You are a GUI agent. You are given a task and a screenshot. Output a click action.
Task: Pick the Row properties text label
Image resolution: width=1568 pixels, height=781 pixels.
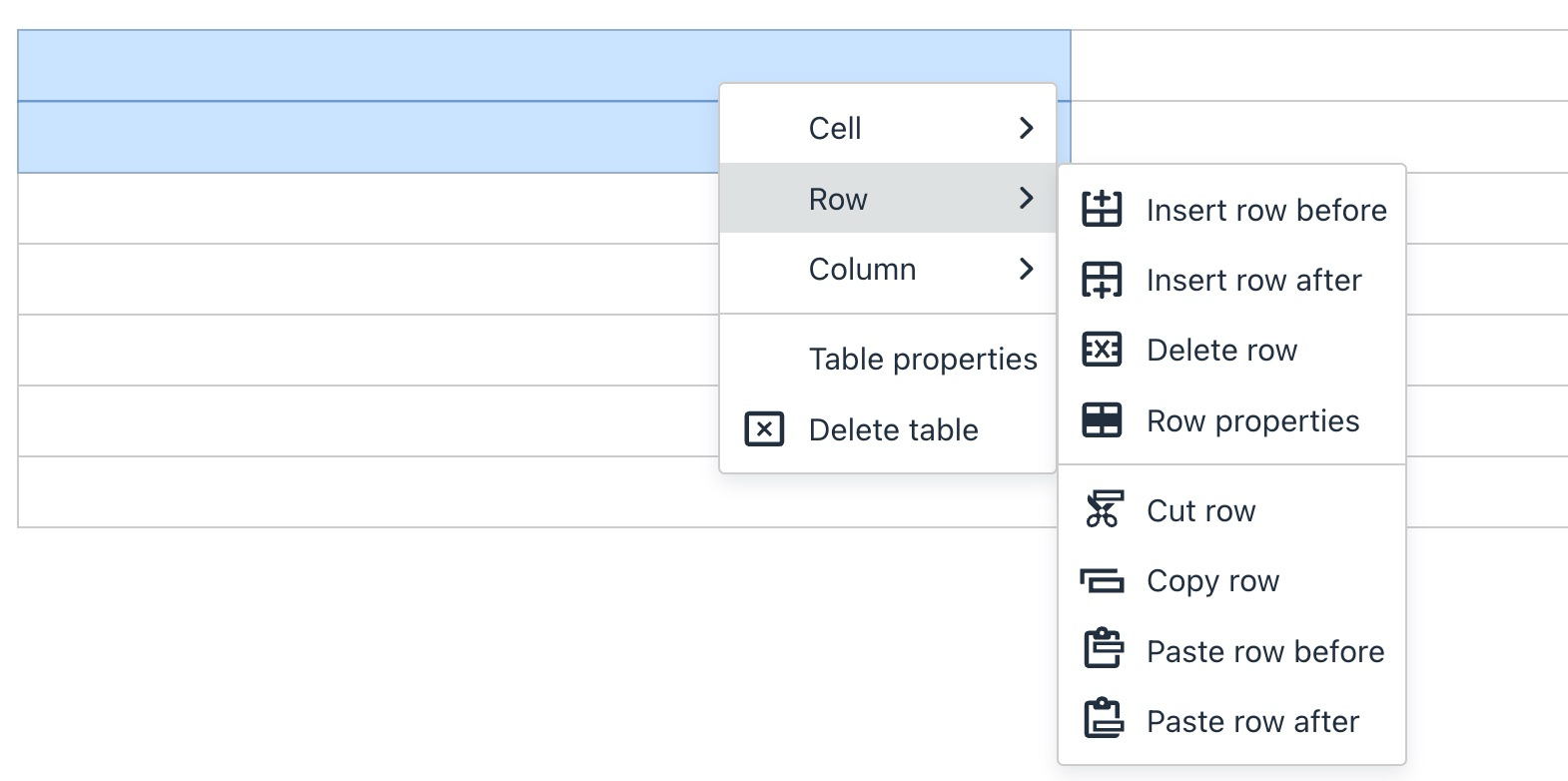(1252, 421)
